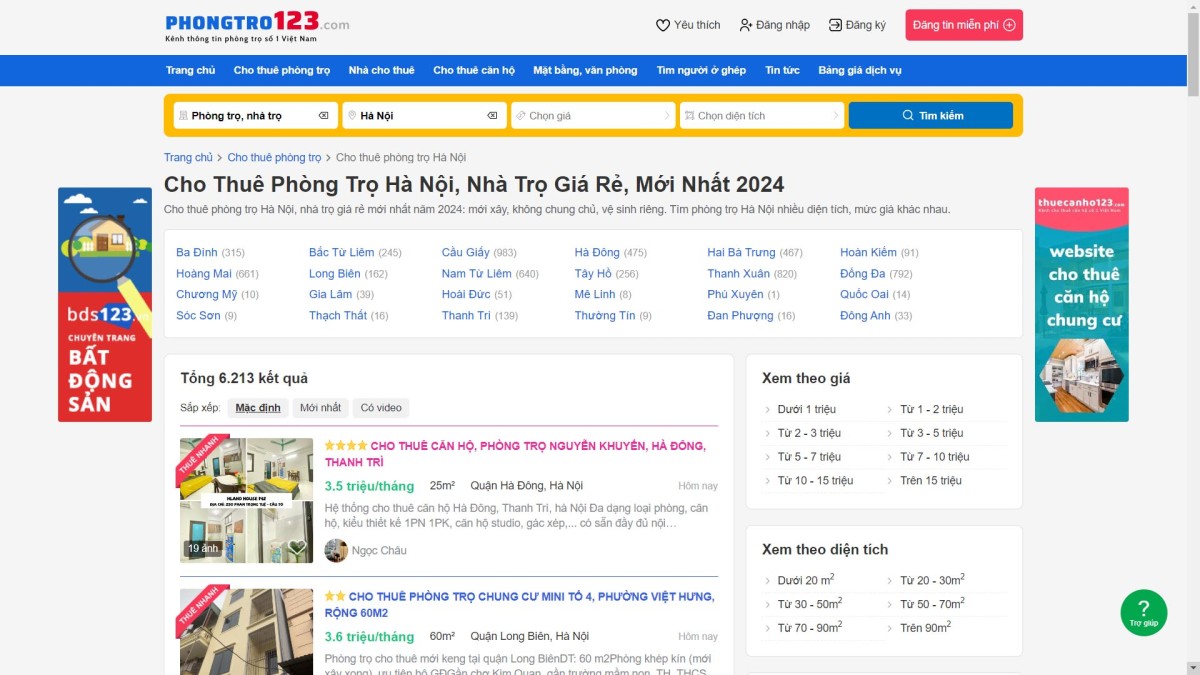This screenshot has width=1200, height=675.
Task: Open 'Mặt bằng, văn phòng' menu item
Action: pyautogui.click(x=585, y=70)
